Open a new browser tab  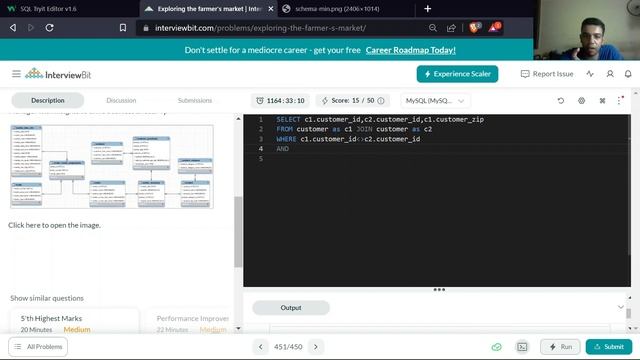[x=427, y=9]
